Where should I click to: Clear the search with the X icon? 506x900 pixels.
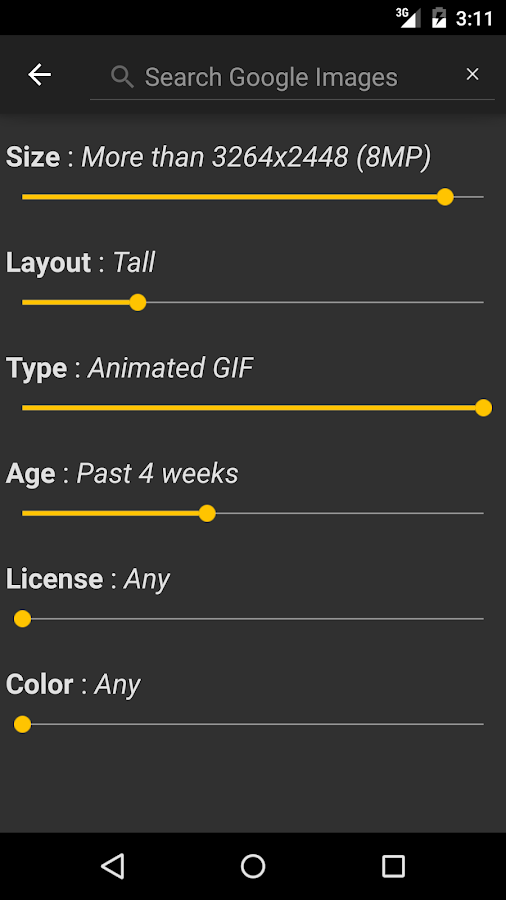[x=472, y=74]
